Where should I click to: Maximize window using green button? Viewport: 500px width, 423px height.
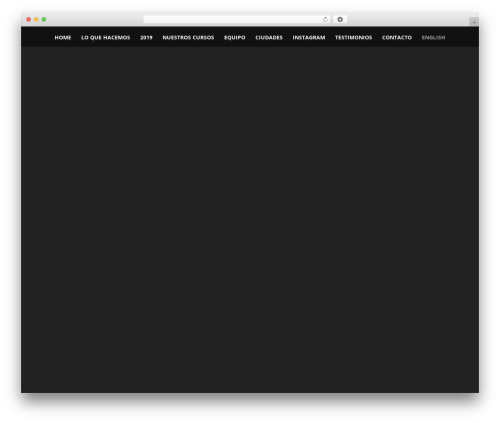pos(44,20)
